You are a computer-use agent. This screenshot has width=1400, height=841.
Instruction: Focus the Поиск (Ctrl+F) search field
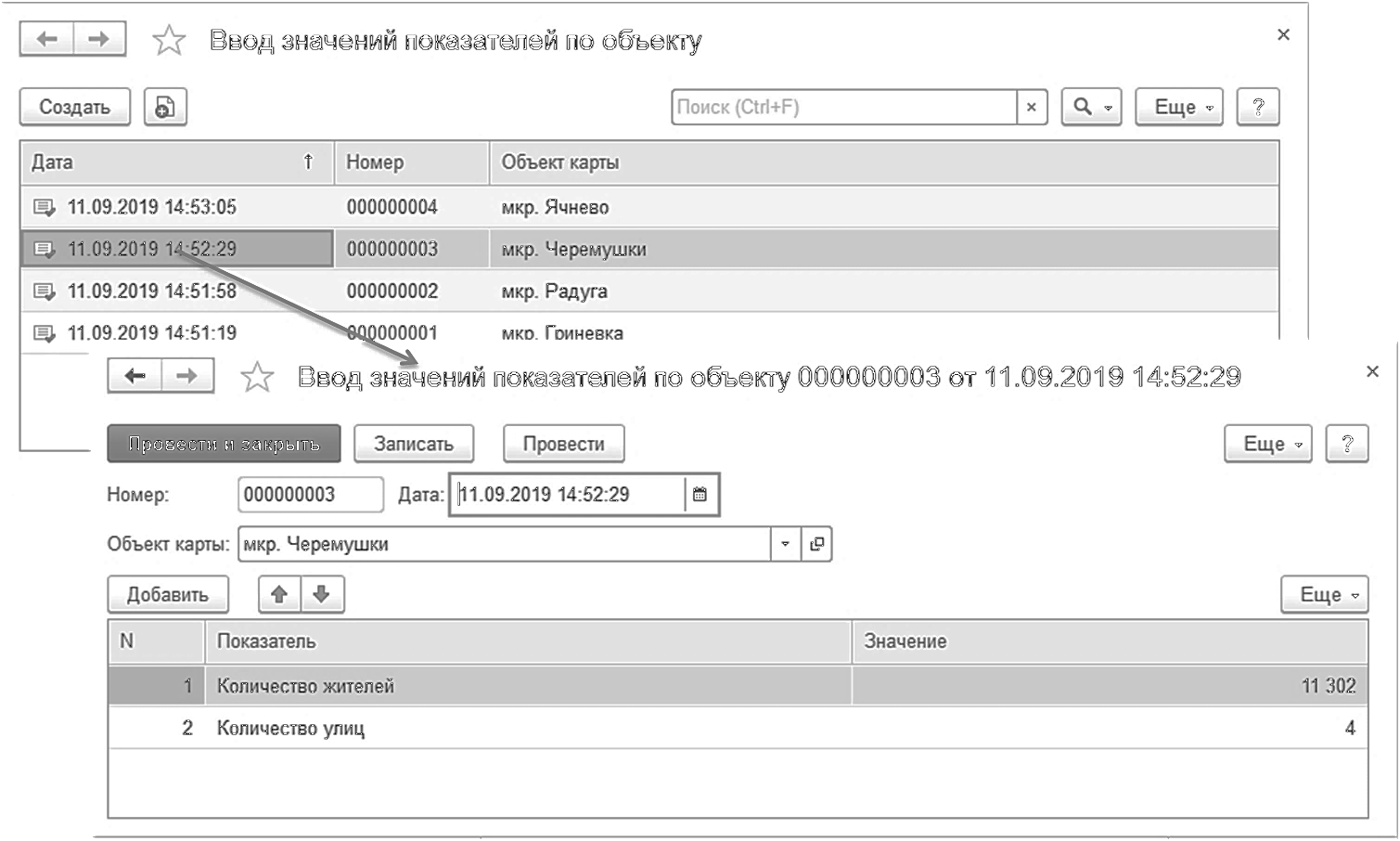(x=844, y=107)
